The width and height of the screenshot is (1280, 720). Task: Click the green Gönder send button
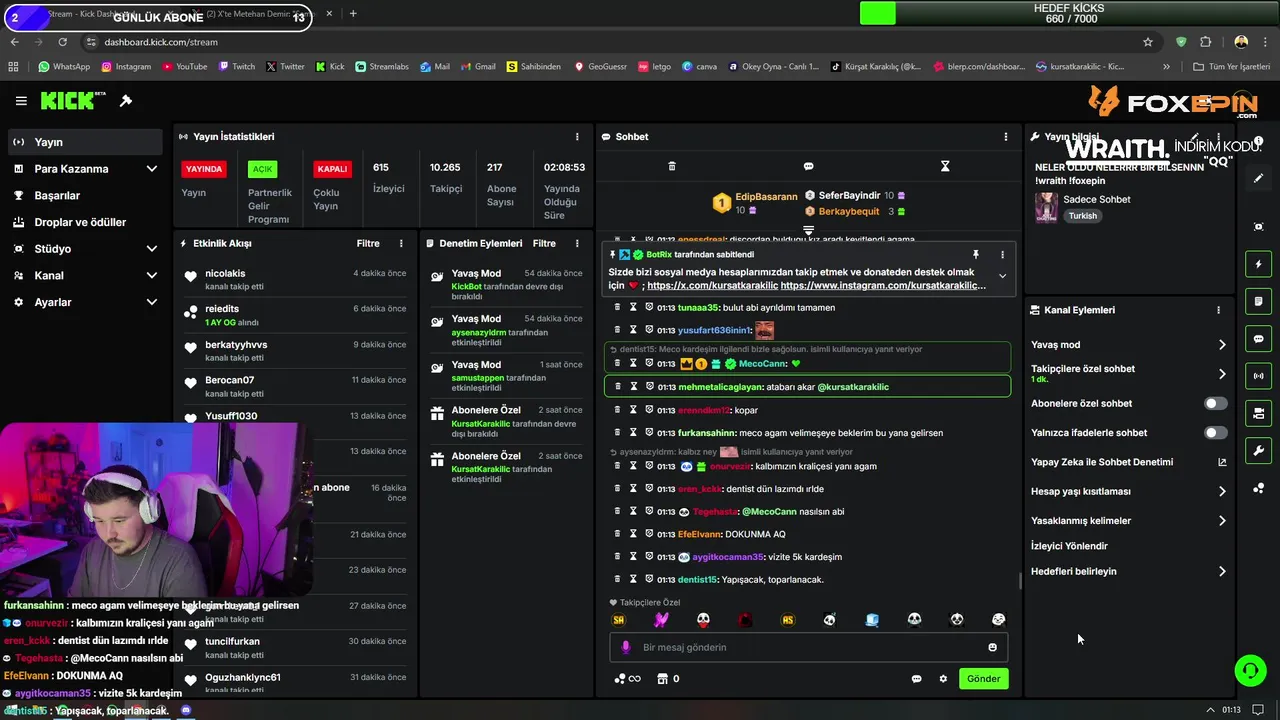tap(983, 679)
